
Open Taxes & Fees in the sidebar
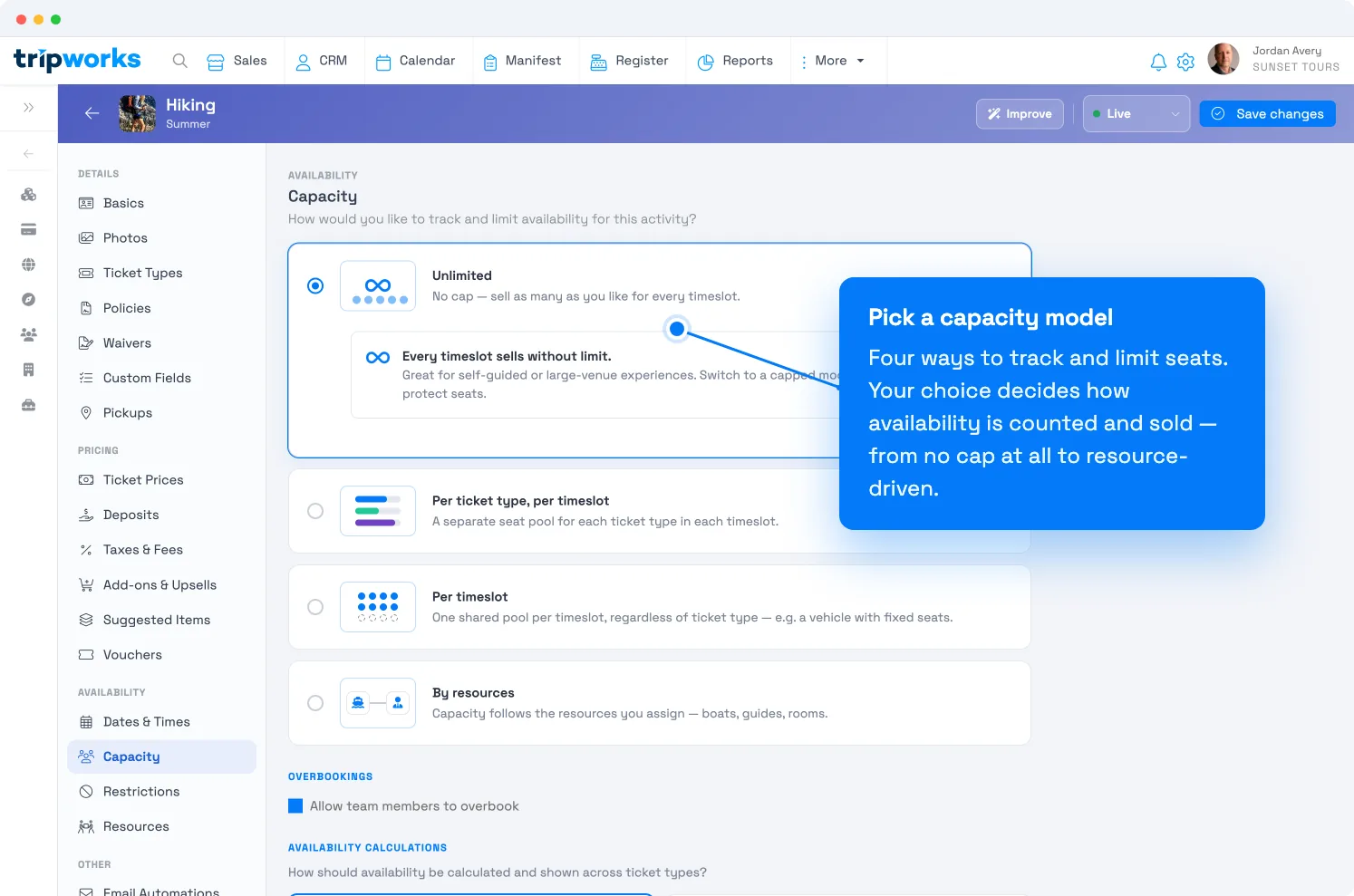click(x=161, y=550)
